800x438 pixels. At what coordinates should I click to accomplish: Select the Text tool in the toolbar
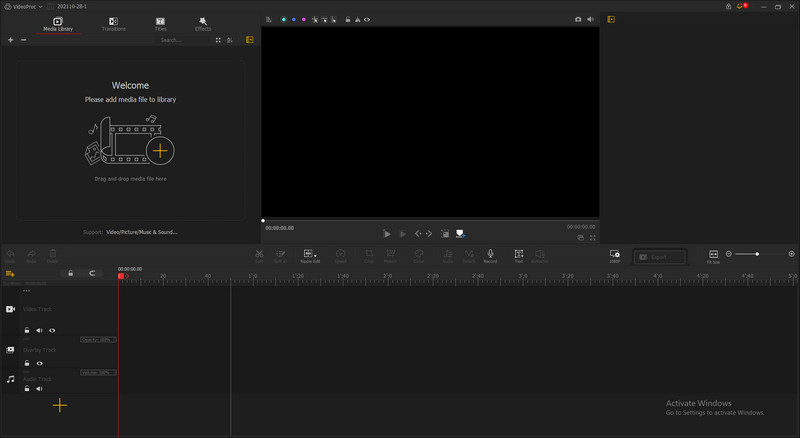pyautogui.click(x=518, y=255)
